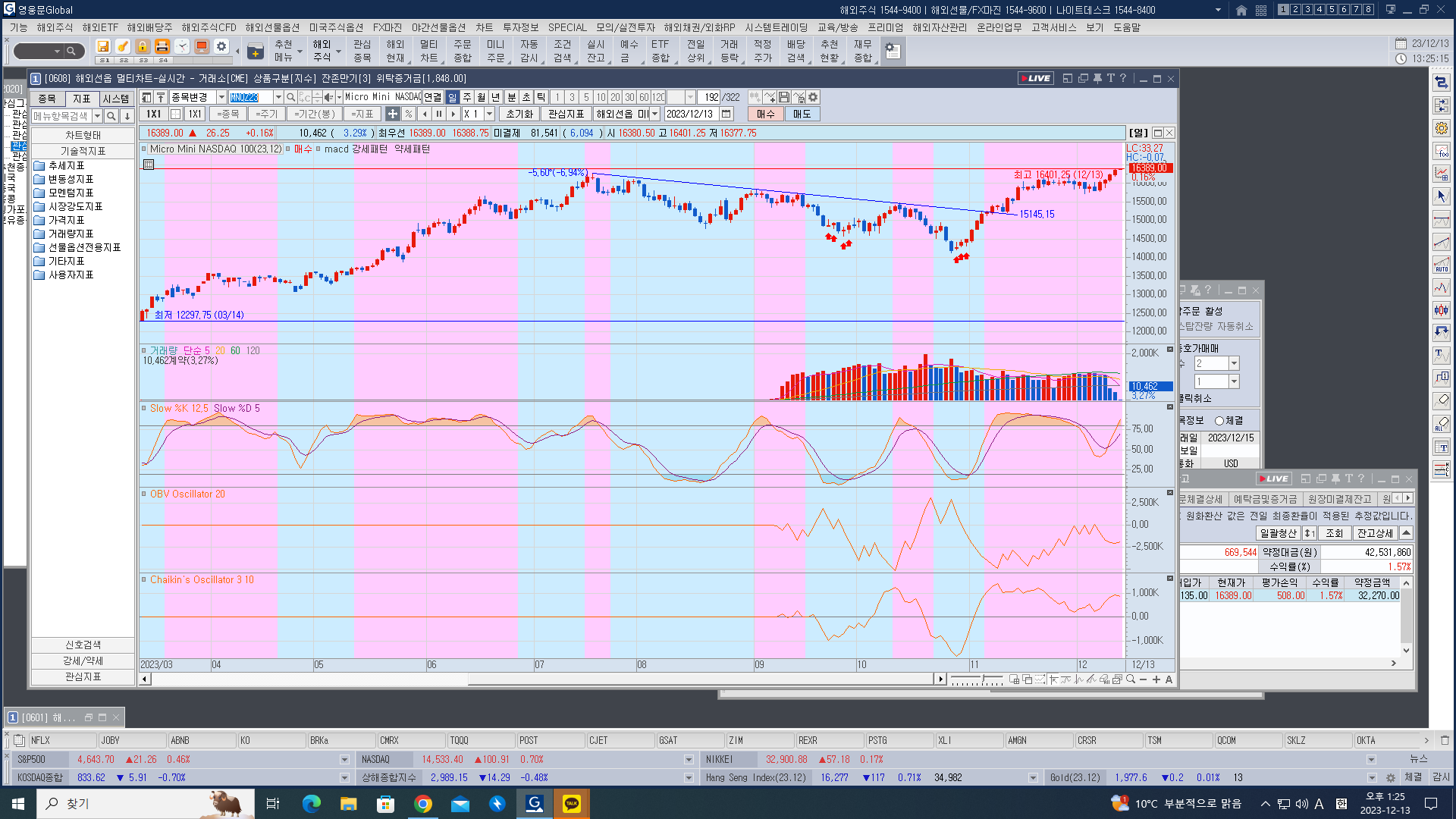Open the 차트 menu in menu bar
1456x819 pixels.
point(484,27)
